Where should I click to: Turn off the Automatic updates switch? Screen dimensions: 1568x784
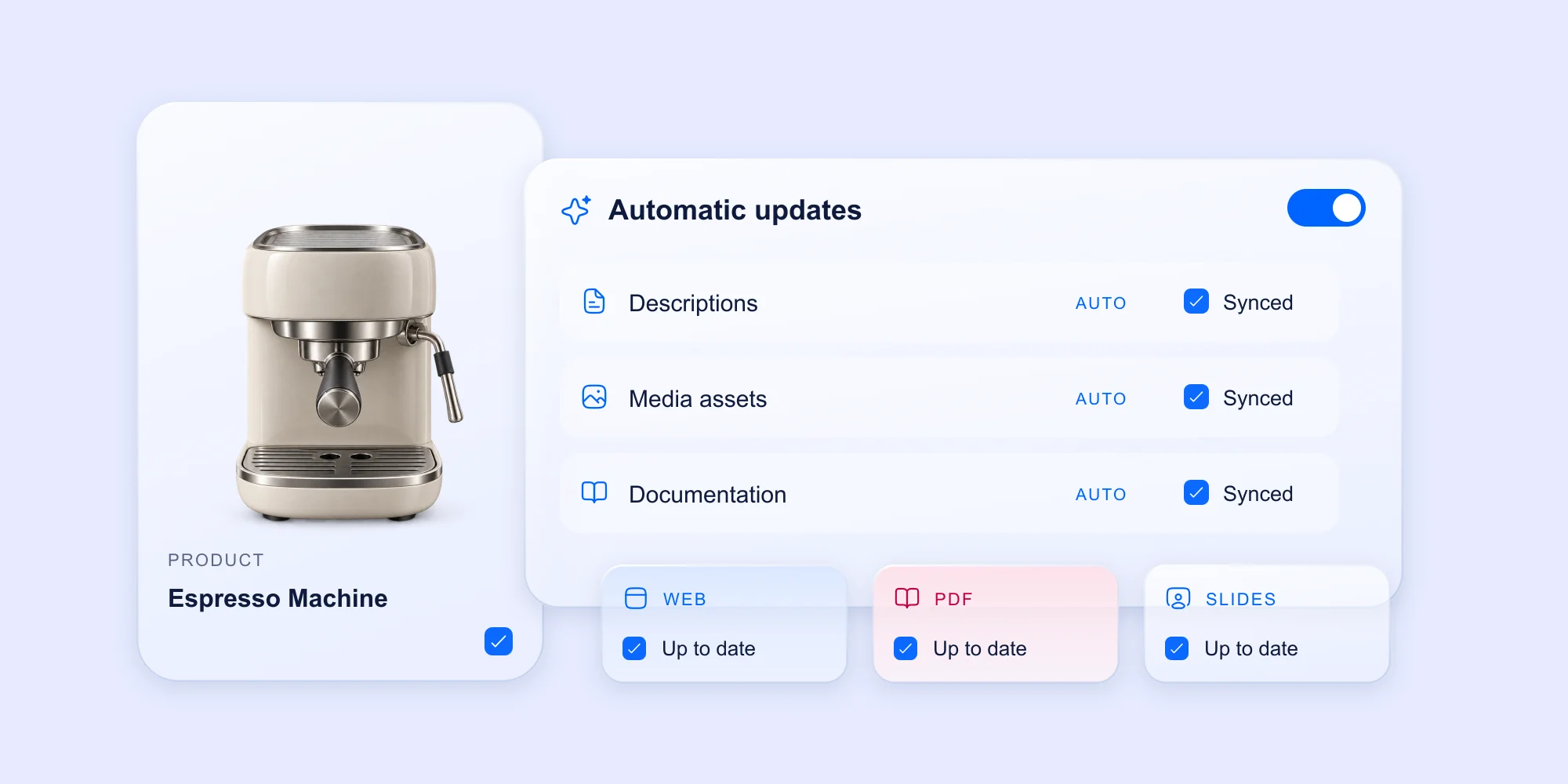(x=1327, y=208)
